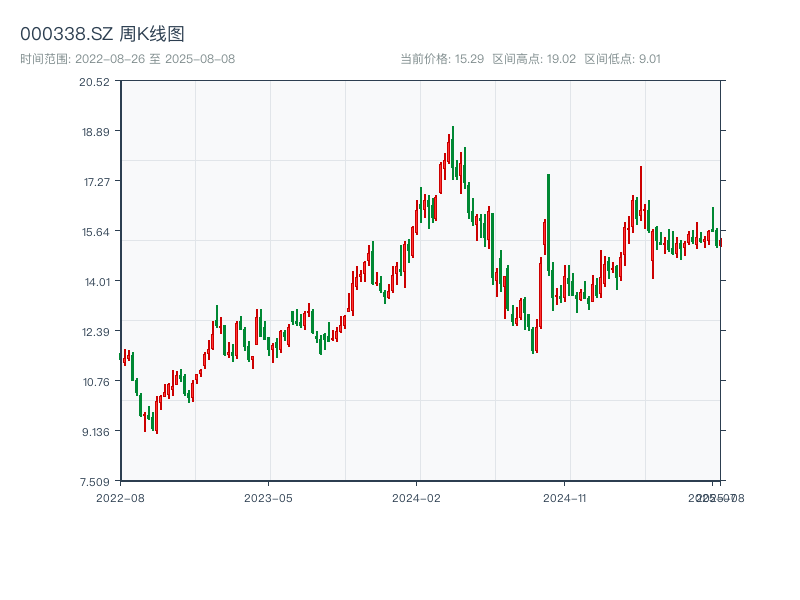Screen dimensions: 800x600
Task: Click the y-axis label 14.01
Action: tap(97, 282)
